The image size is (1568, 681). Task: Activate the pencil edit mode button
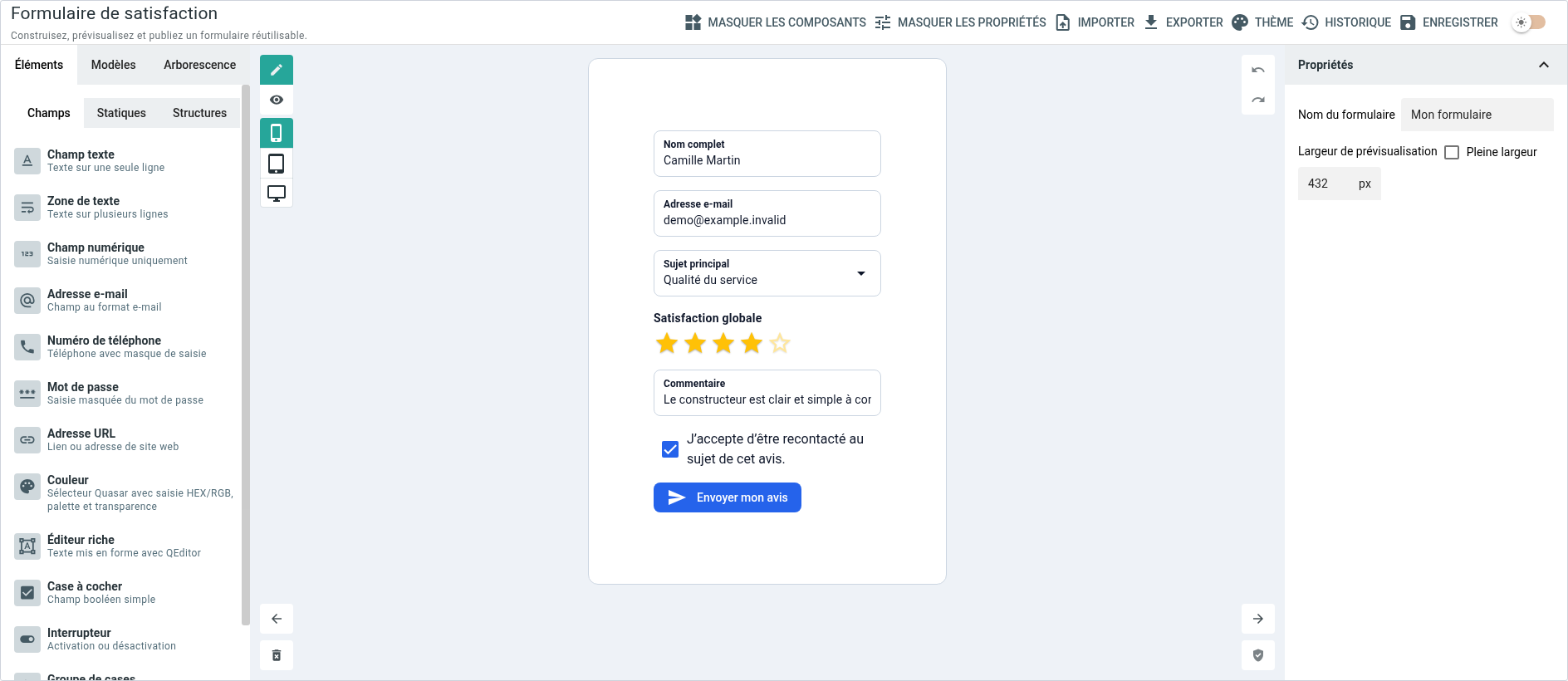coord(277,70)
